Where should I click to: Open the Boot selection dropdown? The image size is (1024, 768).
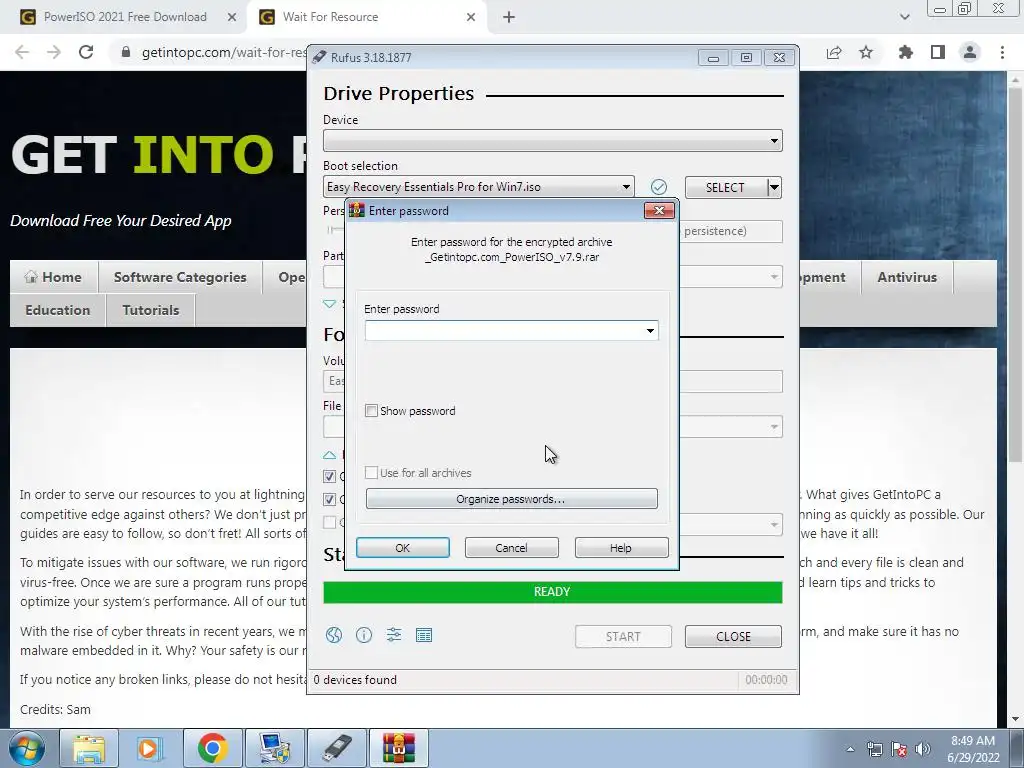[x=479, y=187]
